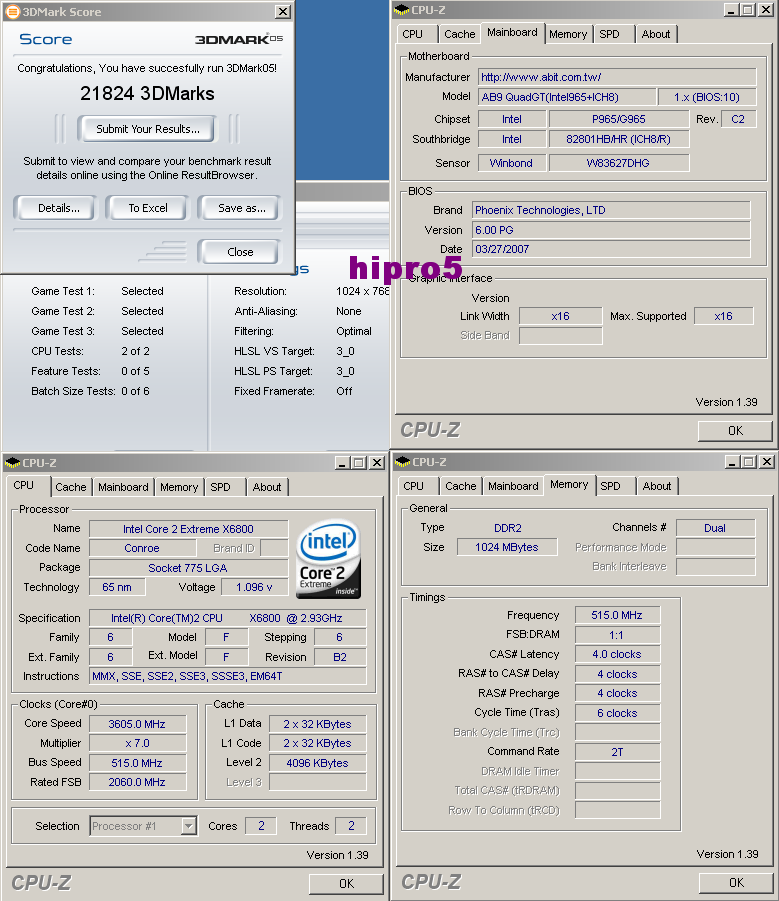Click the 82801HB/HR southbridge field
This screenshot has height=901, width=779.
[619, 139]
